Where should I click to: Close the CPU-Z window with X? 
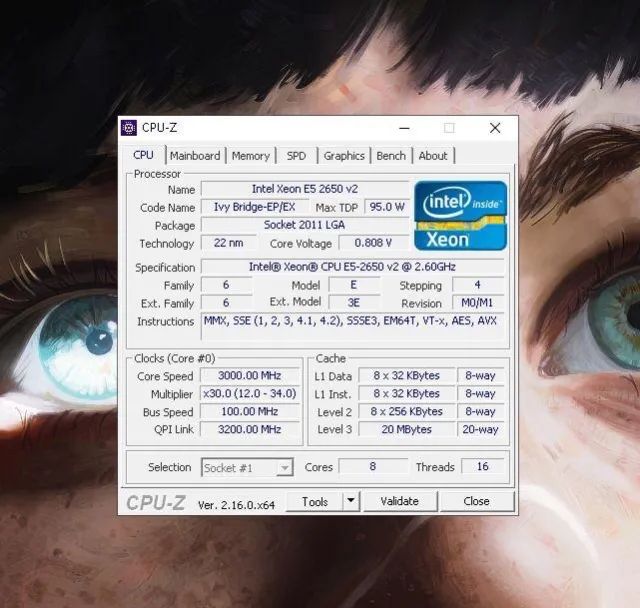point(495,128)
